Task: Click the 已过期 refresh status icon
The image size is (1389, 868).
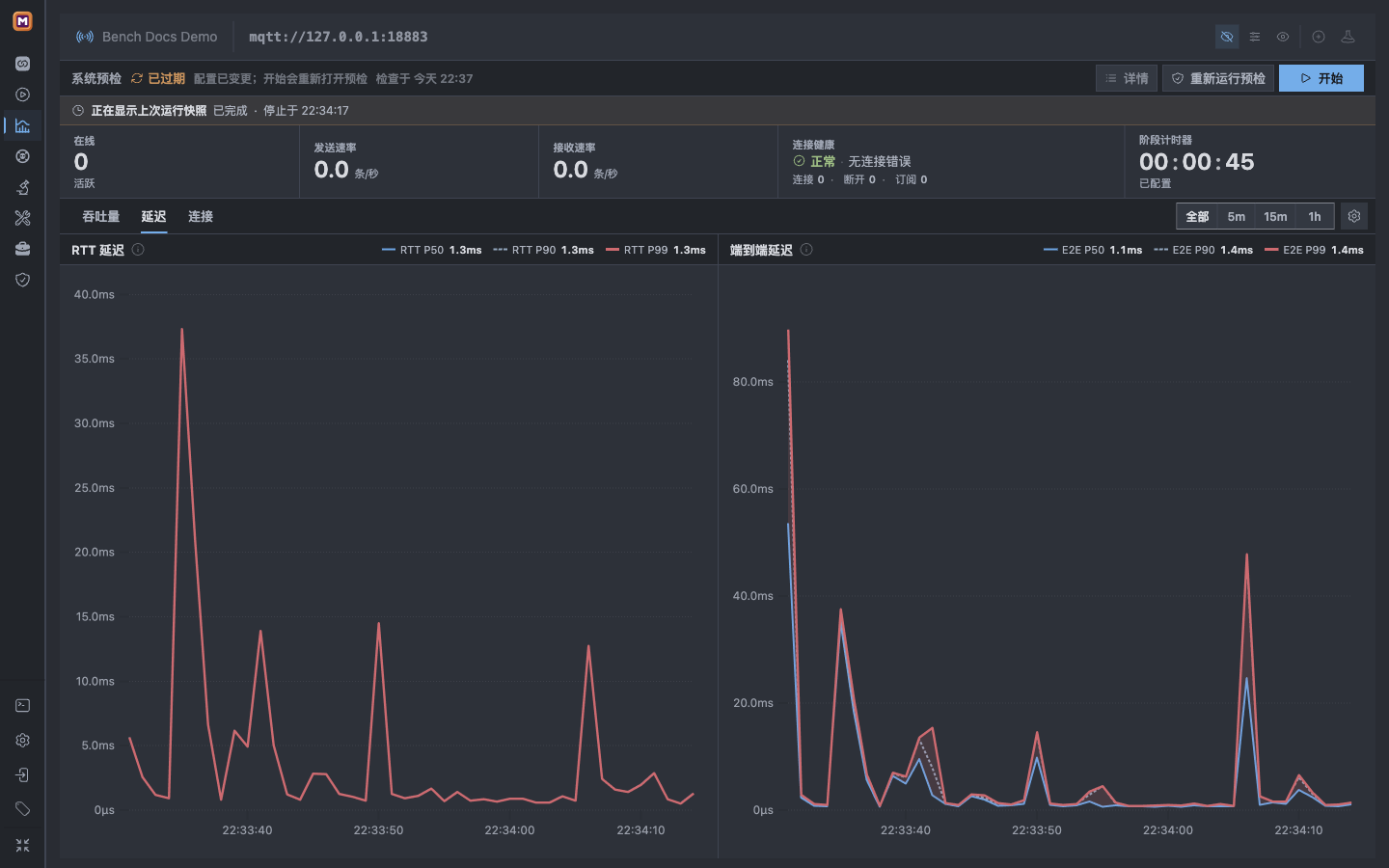Action: click(137, 79)
